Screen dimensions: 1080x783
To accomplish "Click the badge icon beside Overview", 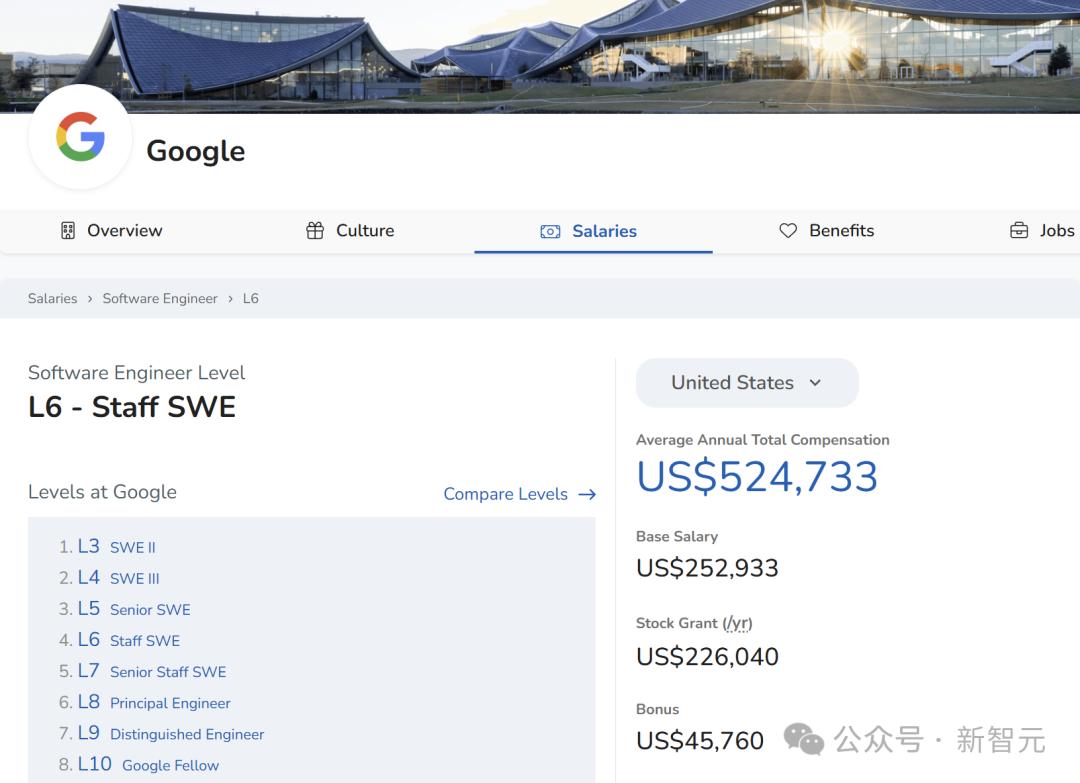I will click(67, 230).
